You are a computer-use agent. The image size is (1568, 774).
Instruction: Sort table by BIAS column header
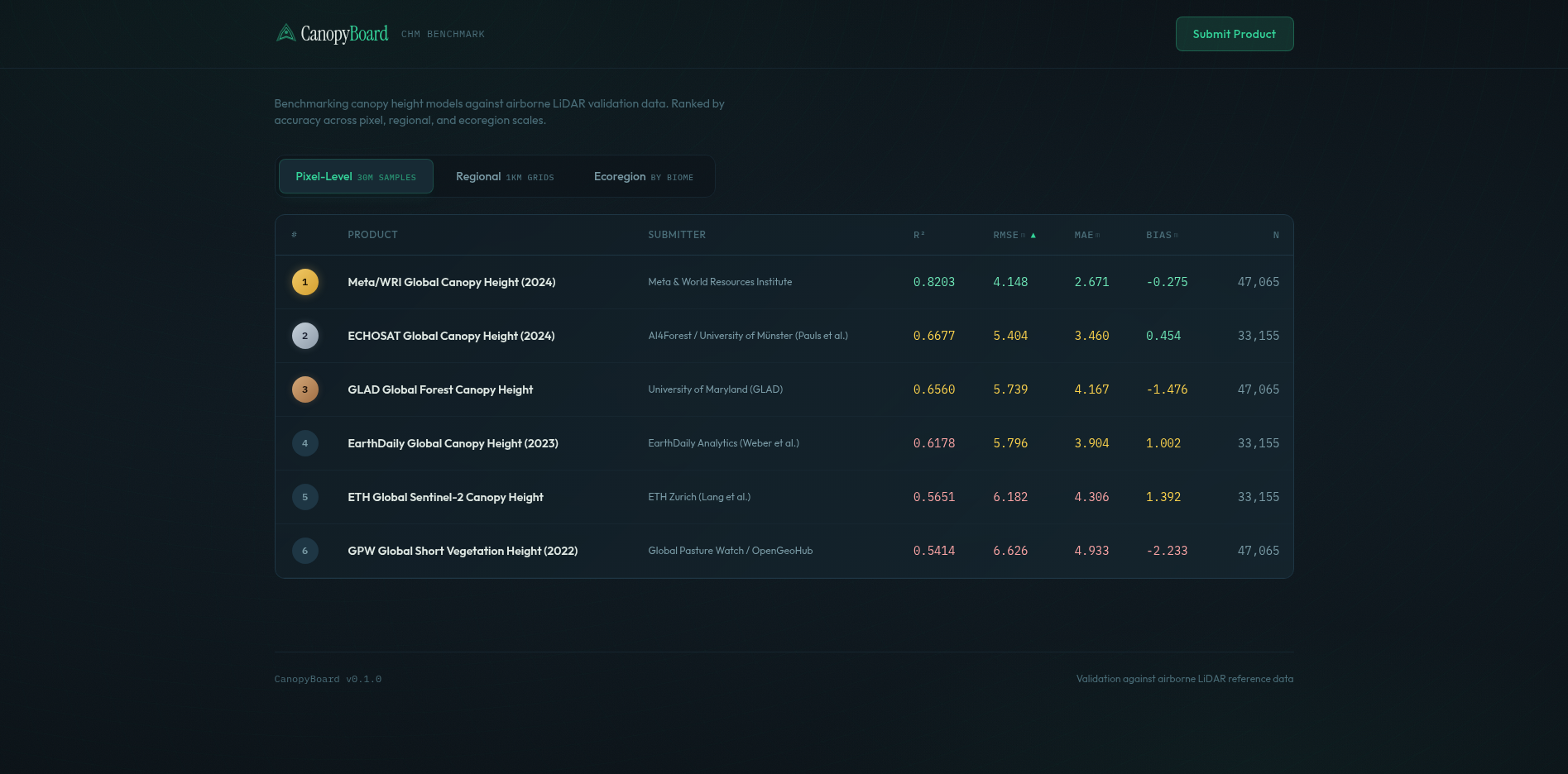(1162, 235)
